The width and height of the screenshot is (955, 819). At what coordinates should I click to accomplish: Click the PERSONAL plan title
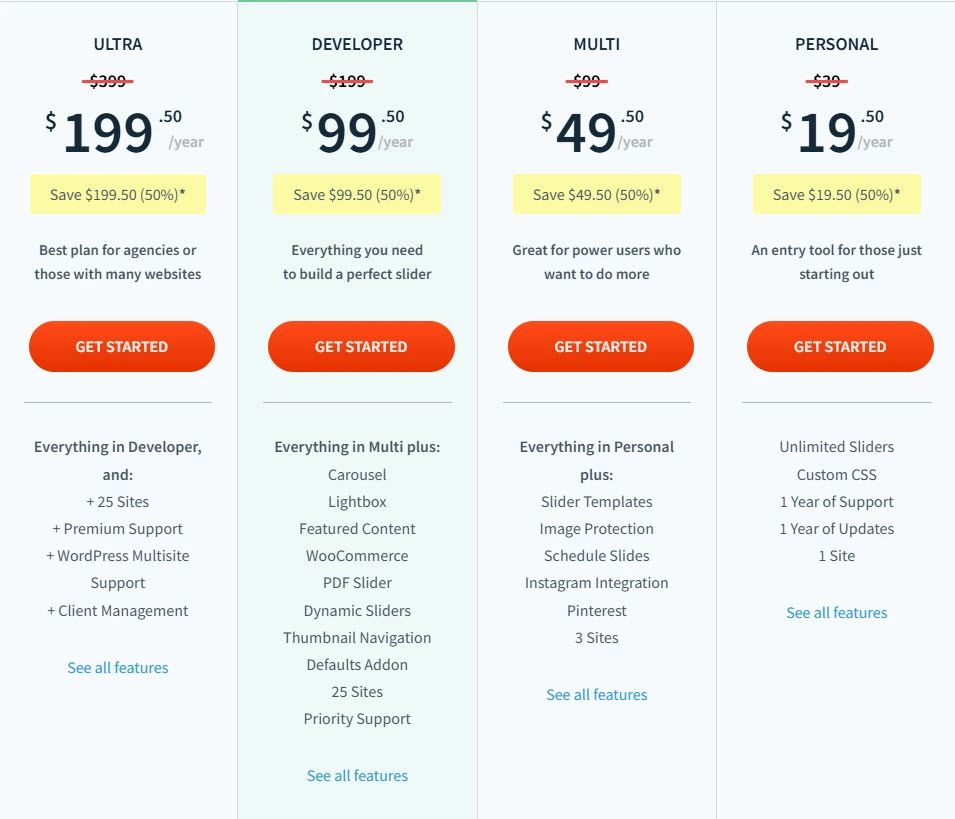[837, 45]
